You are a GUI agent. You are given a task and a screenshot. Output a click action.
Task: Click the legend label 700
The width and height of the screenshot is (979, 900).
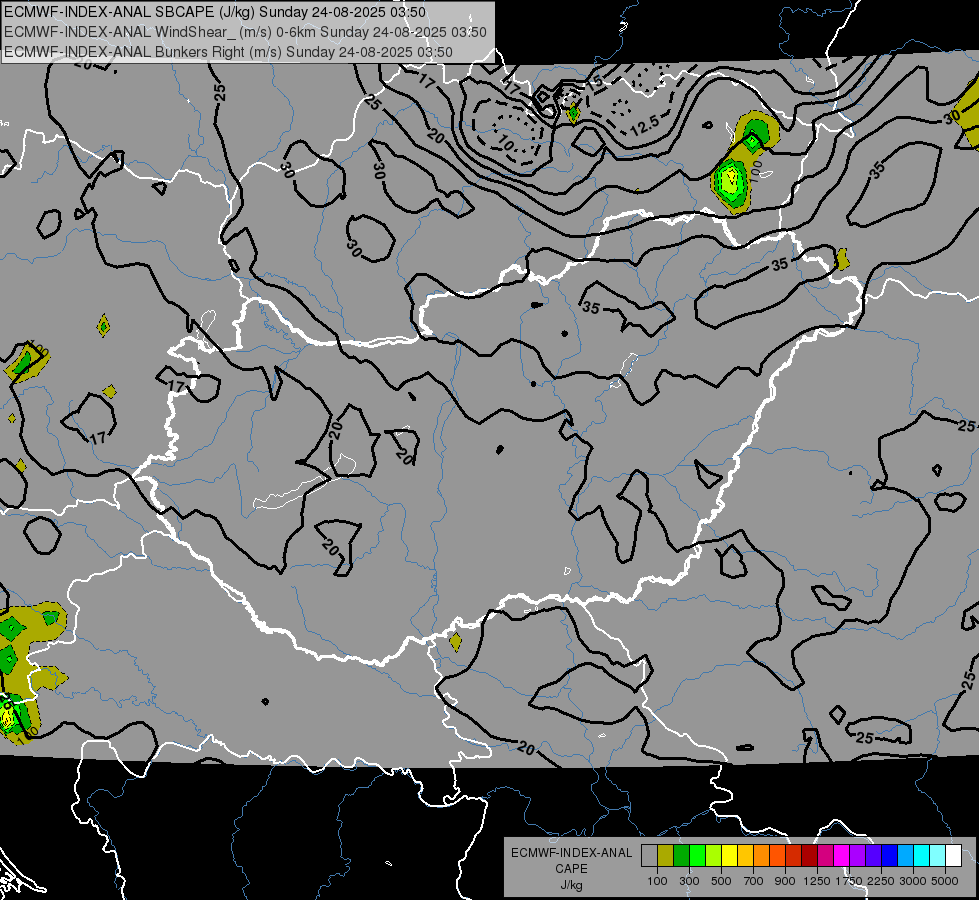pyautogui.click(x=753, y=882)
